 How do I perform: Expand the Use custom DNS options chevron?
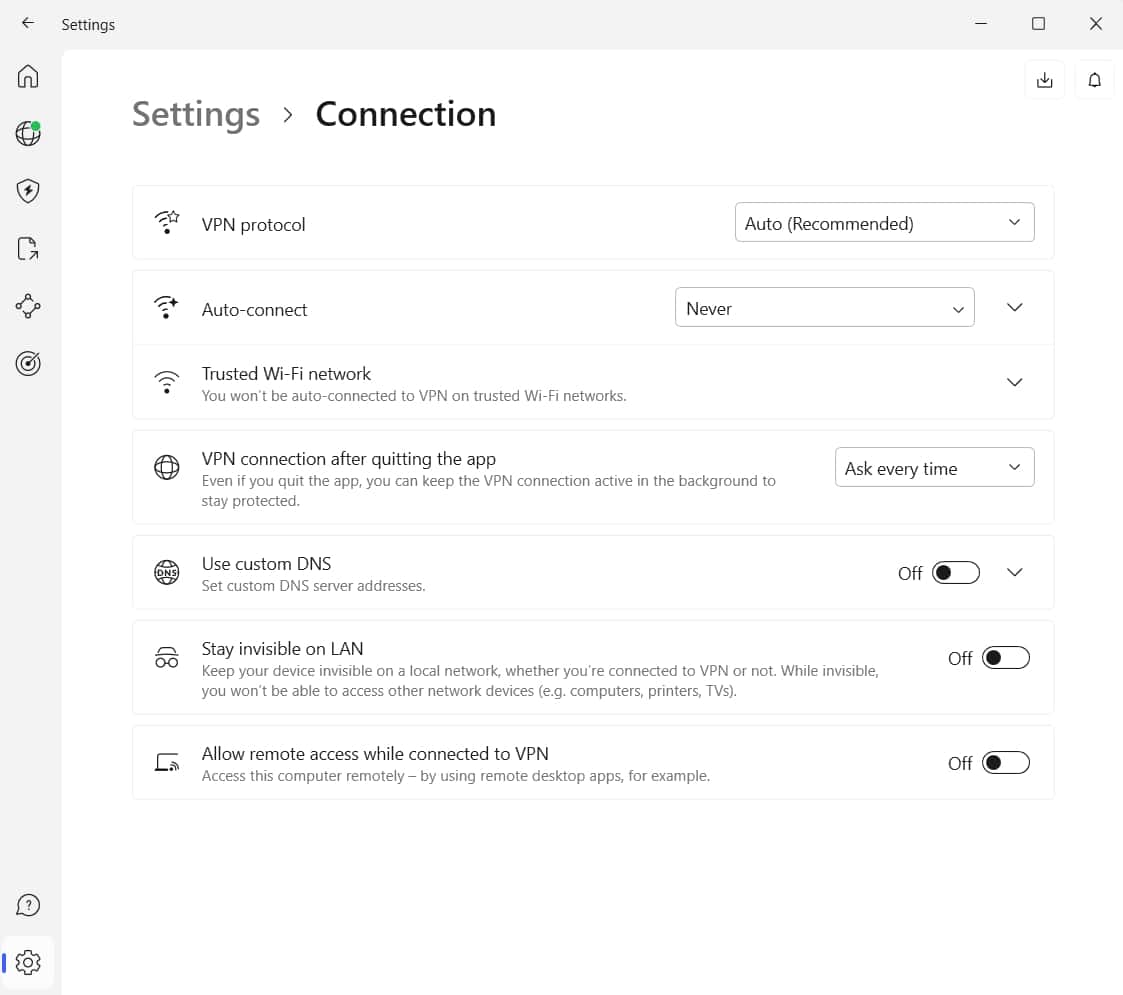click(1014, 572)
